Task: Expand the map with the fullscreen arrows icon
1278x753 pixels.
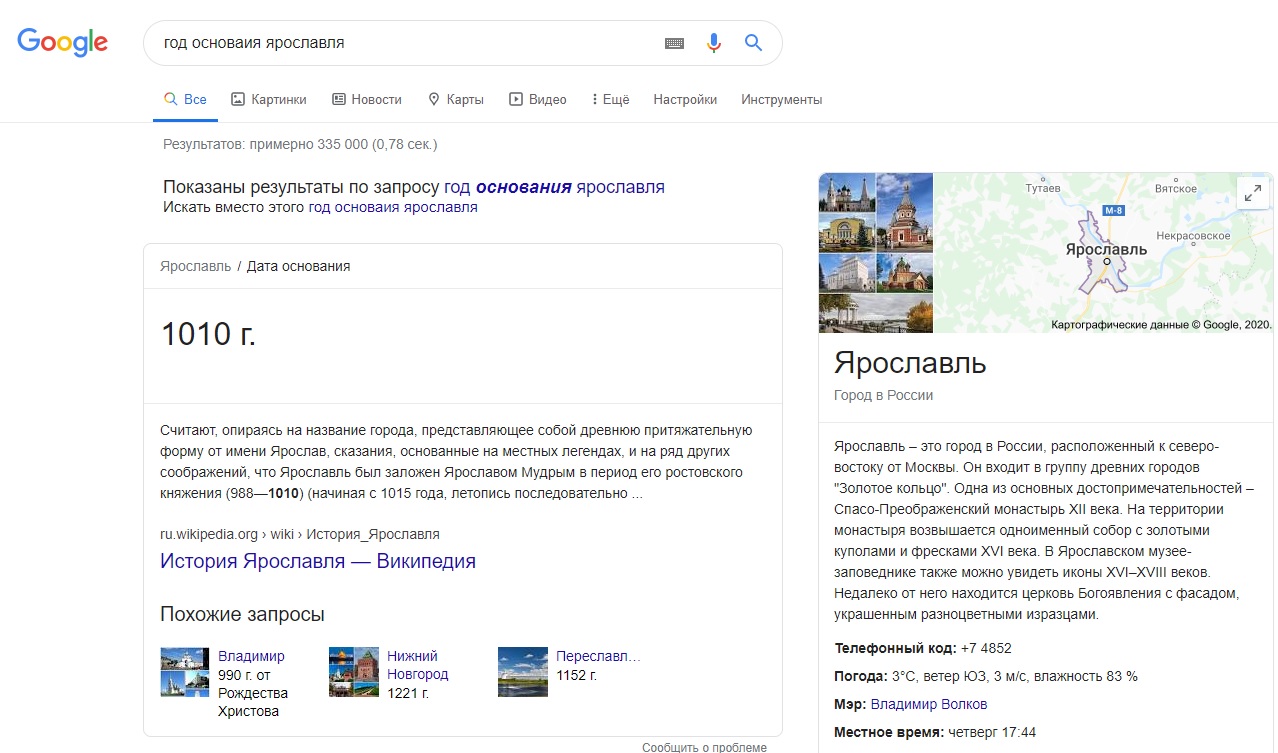Action: [1252, 193]
